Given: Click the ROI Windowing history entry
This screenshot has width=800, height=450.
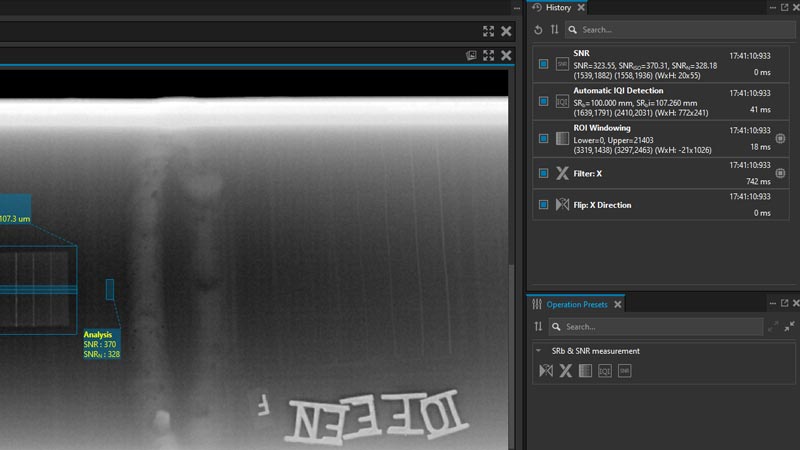Looking at the screenshot, I should pyautogui.click(x=640, y=139).
